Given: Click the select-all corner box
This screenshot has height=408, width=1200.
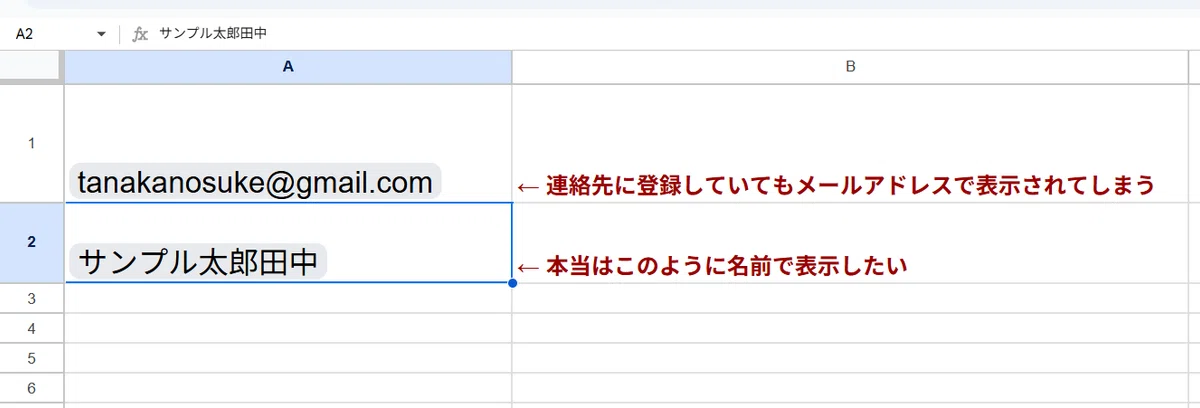Looking at the screenshot, I should point(32,67).
